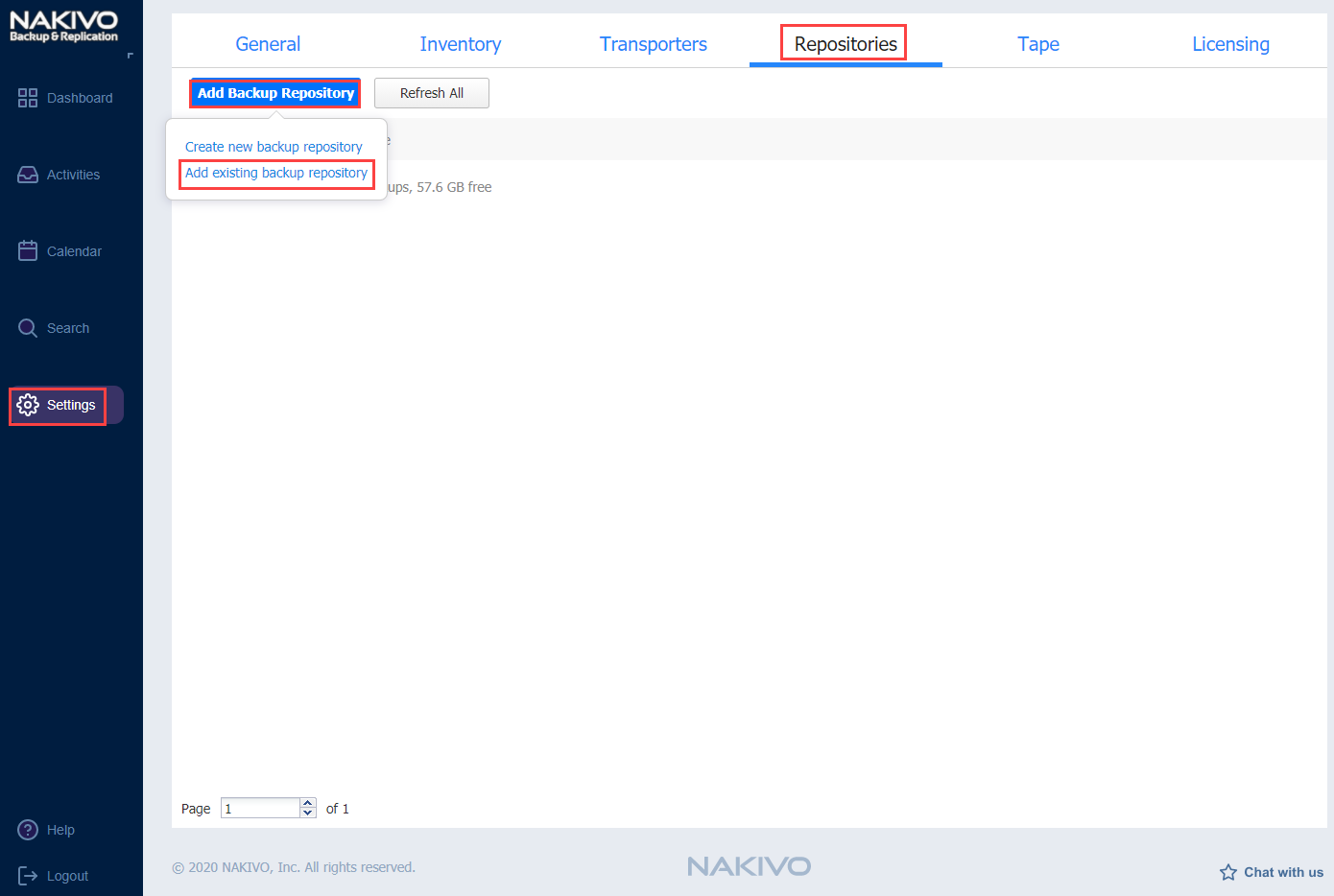Click the '57.6 GB free' repository text
Image resolution: width=1334 pixels, height=896 pixels.
[454, 187]
